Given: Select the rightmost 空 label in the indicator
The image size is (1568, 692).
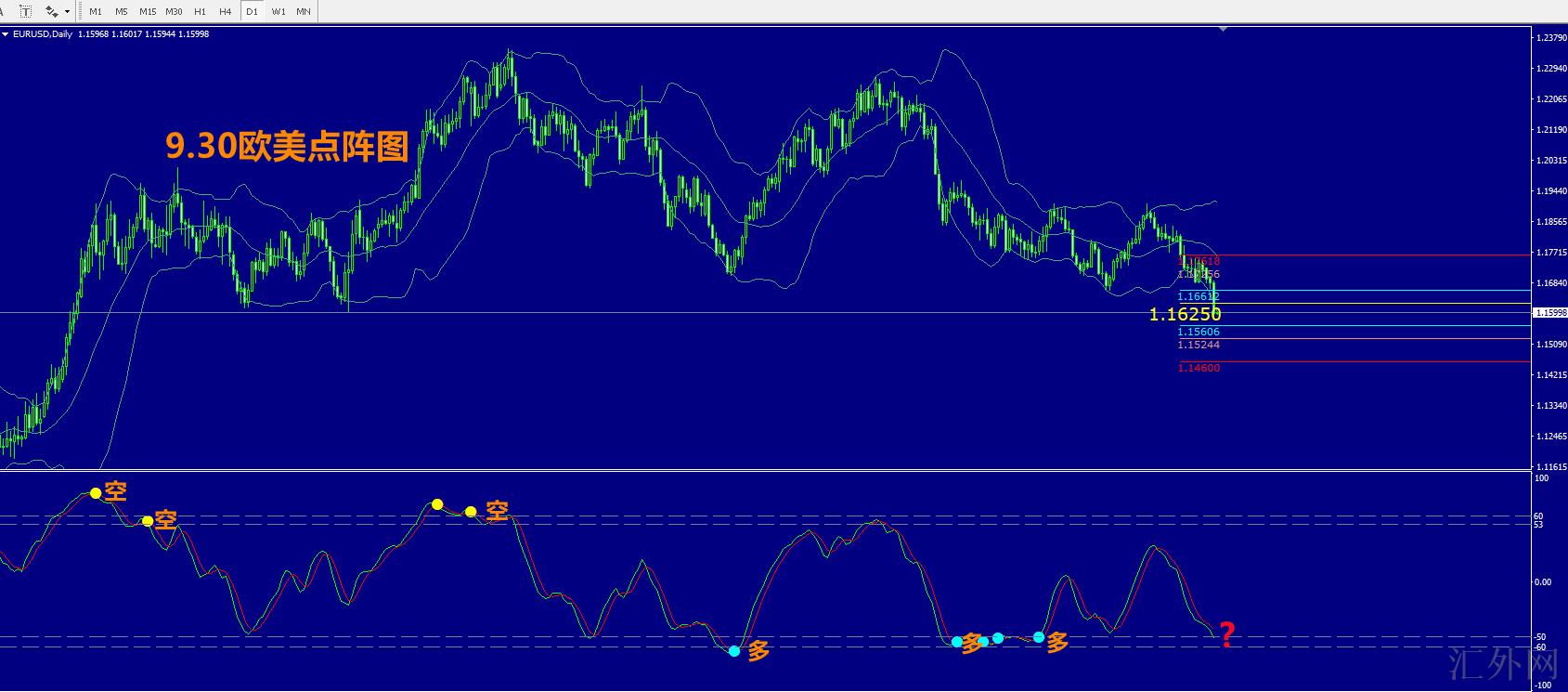Looking at the screenshot, I should (x=498, y=510).
